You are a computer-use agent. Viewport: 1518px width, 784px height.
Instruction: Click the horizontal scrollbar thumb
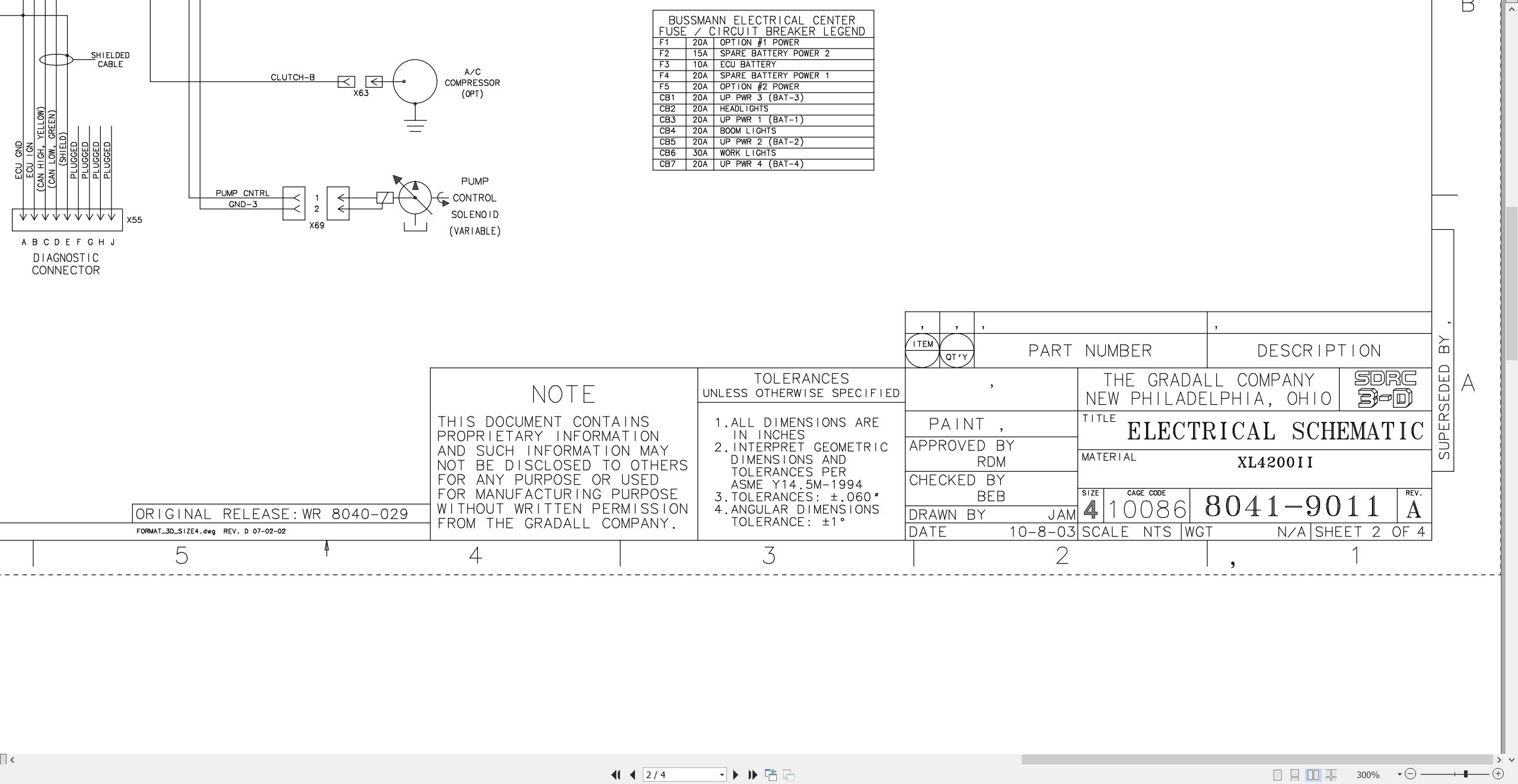[1257, 759]
